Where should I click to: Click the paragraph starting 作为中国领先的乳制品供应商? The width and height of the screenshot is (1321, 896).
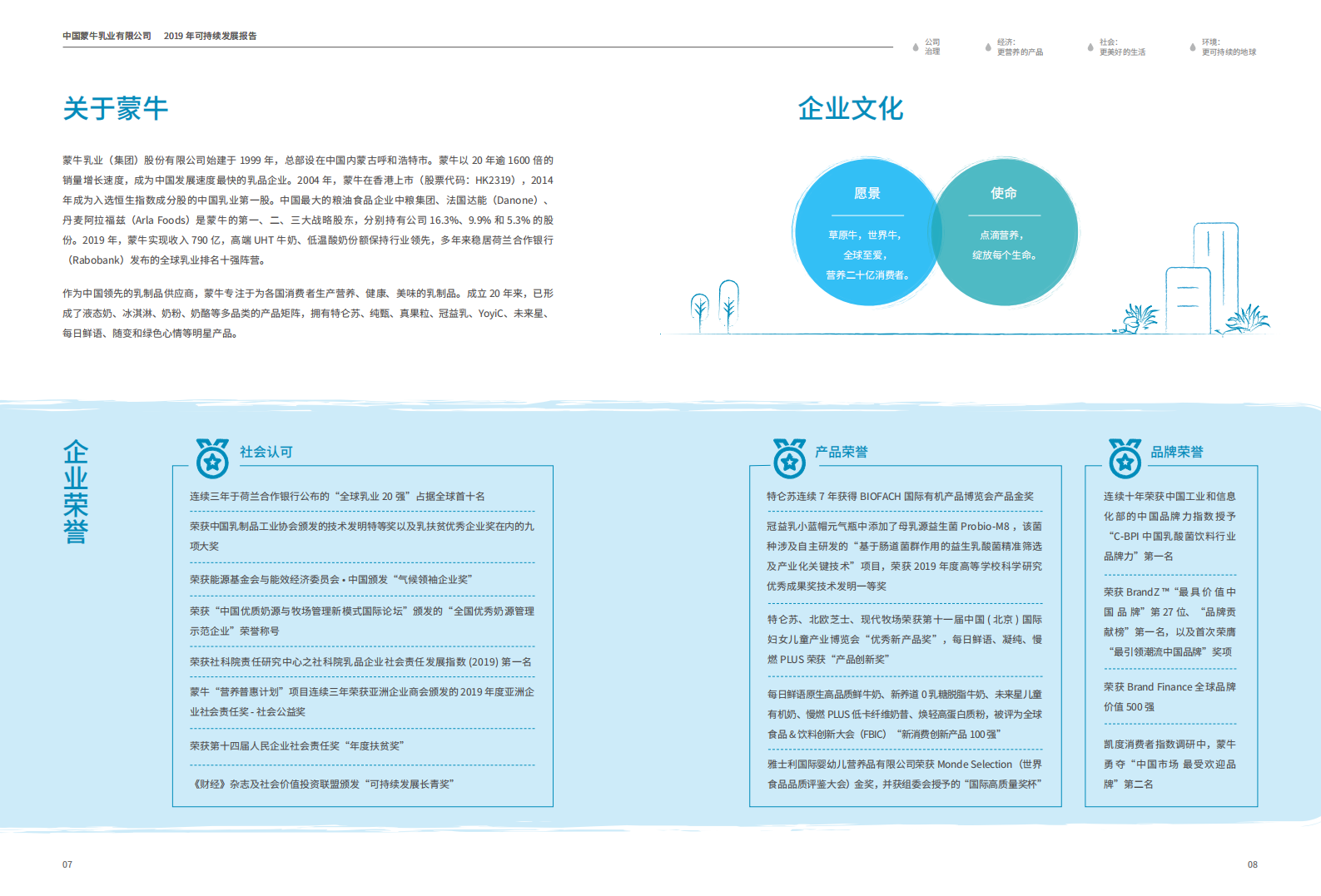pos(308,314)
